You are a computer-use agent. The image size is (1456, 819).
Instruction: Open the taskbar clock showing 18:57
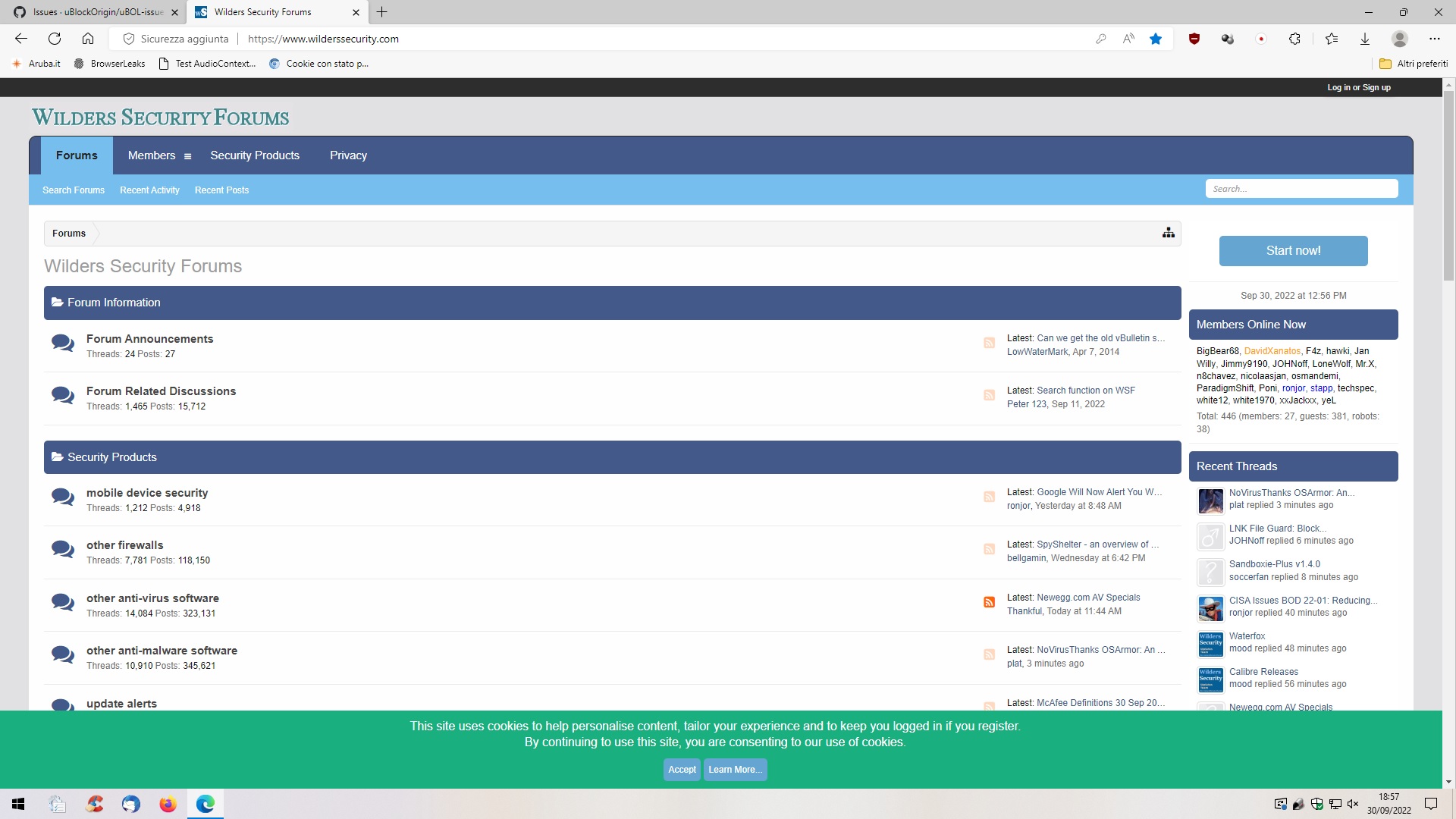pyautogui.click(x=1389, y=804)
